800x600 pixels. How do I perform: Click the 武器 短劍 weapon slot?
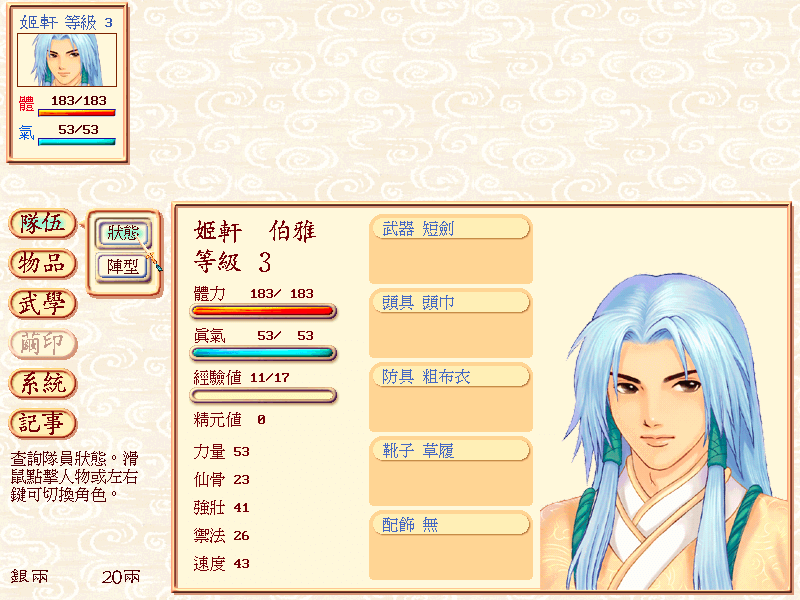click(451, 248)
